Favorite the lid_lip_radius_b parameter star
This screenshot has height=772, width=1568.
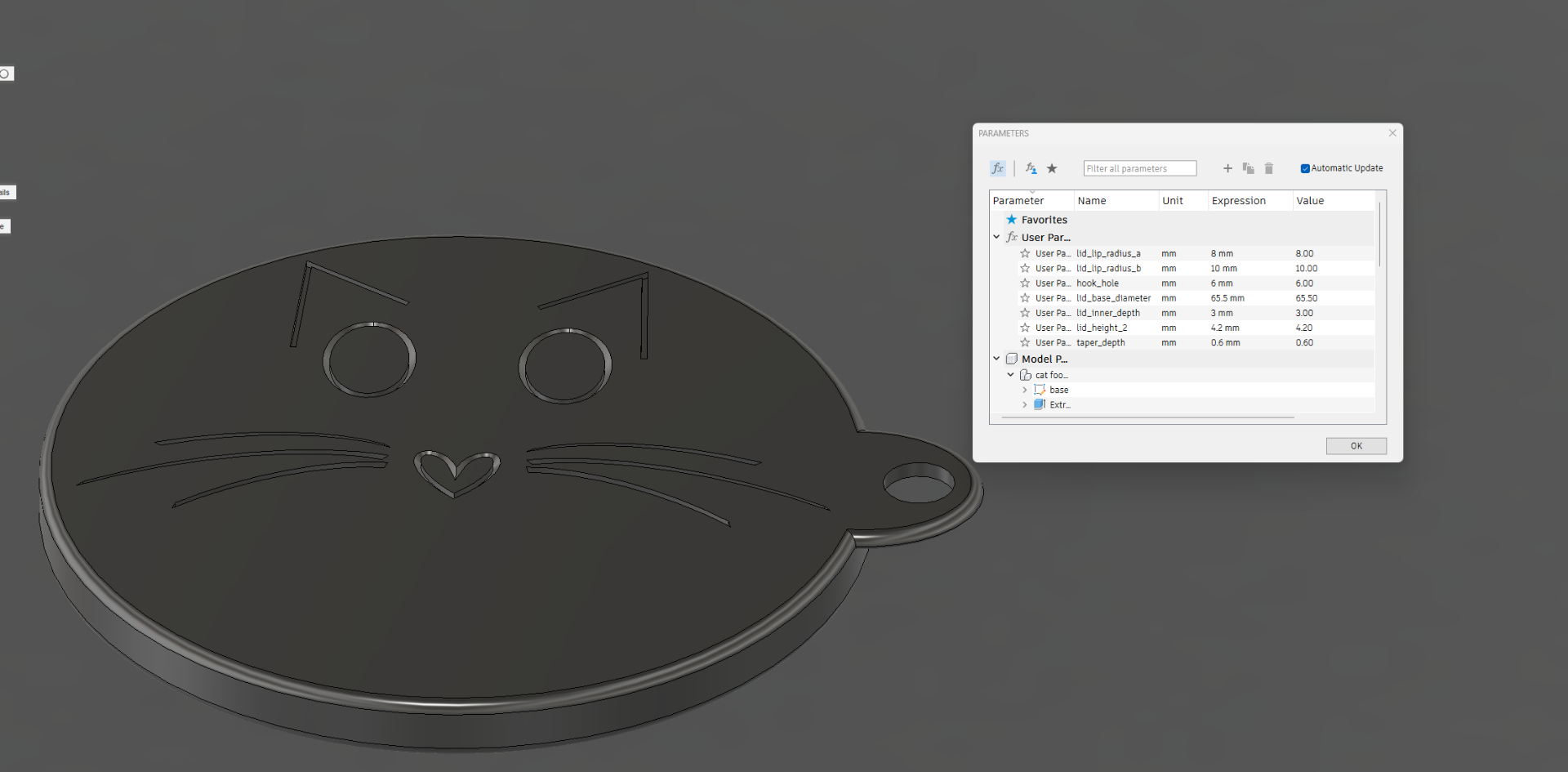[1025, 268]
